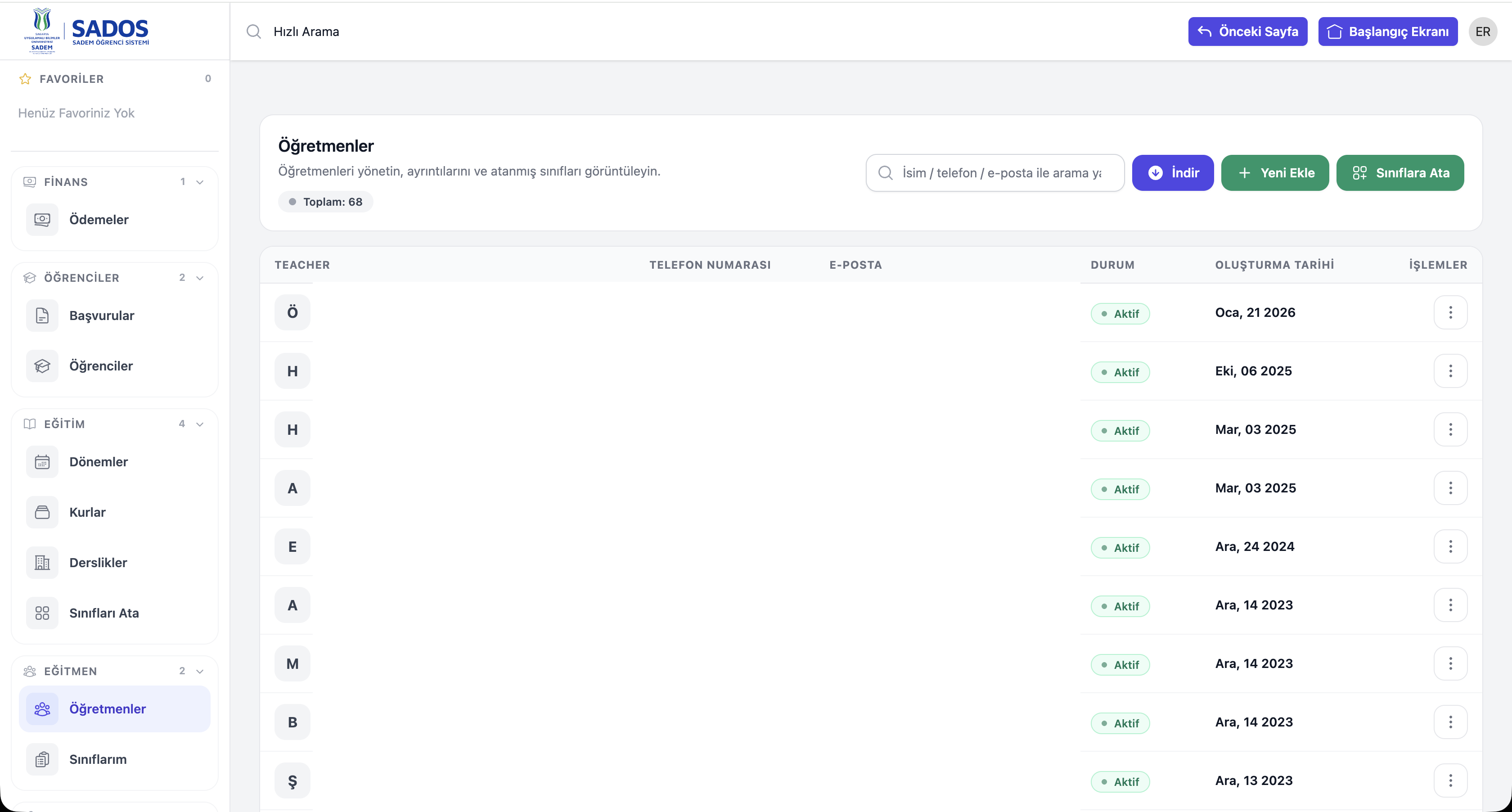Viewport: 1512px width, 812px height.
Task: Click the Ö teacher avatar
Action: 292,312
